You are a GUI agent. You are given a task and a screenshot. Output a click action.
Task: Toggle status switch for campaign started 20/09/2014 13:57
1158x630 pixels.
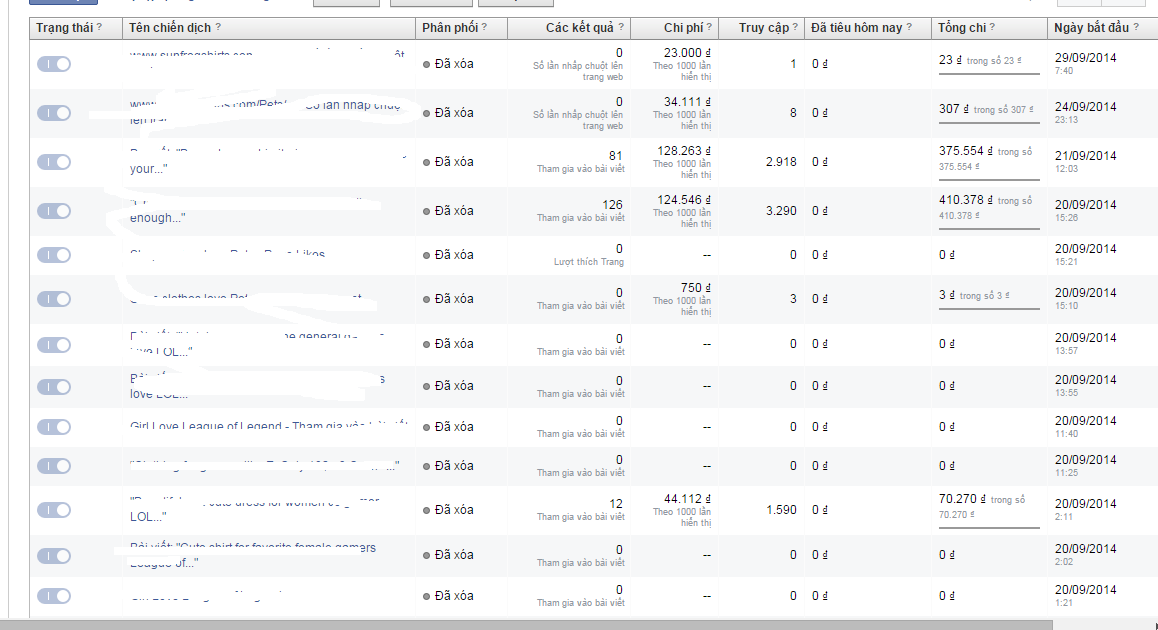(x=54, y=345)
